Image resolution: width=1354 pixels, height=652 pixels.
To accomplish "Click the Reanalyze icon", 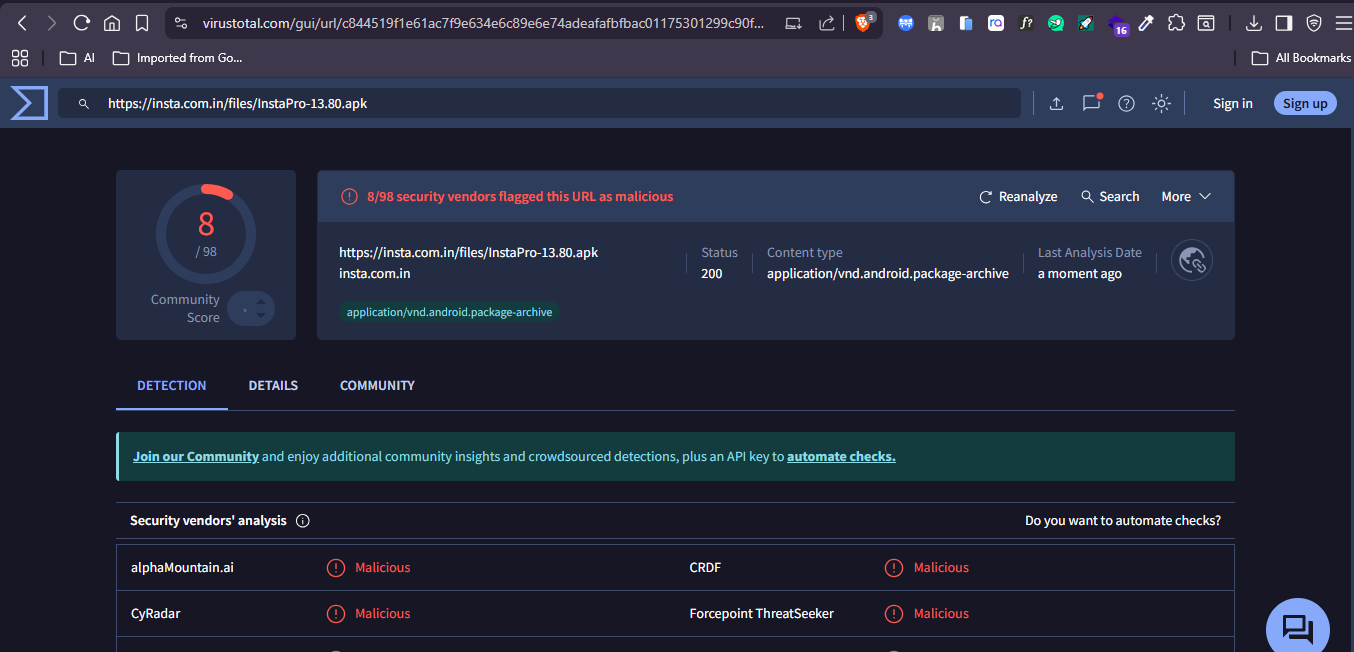I will (984, 196).
